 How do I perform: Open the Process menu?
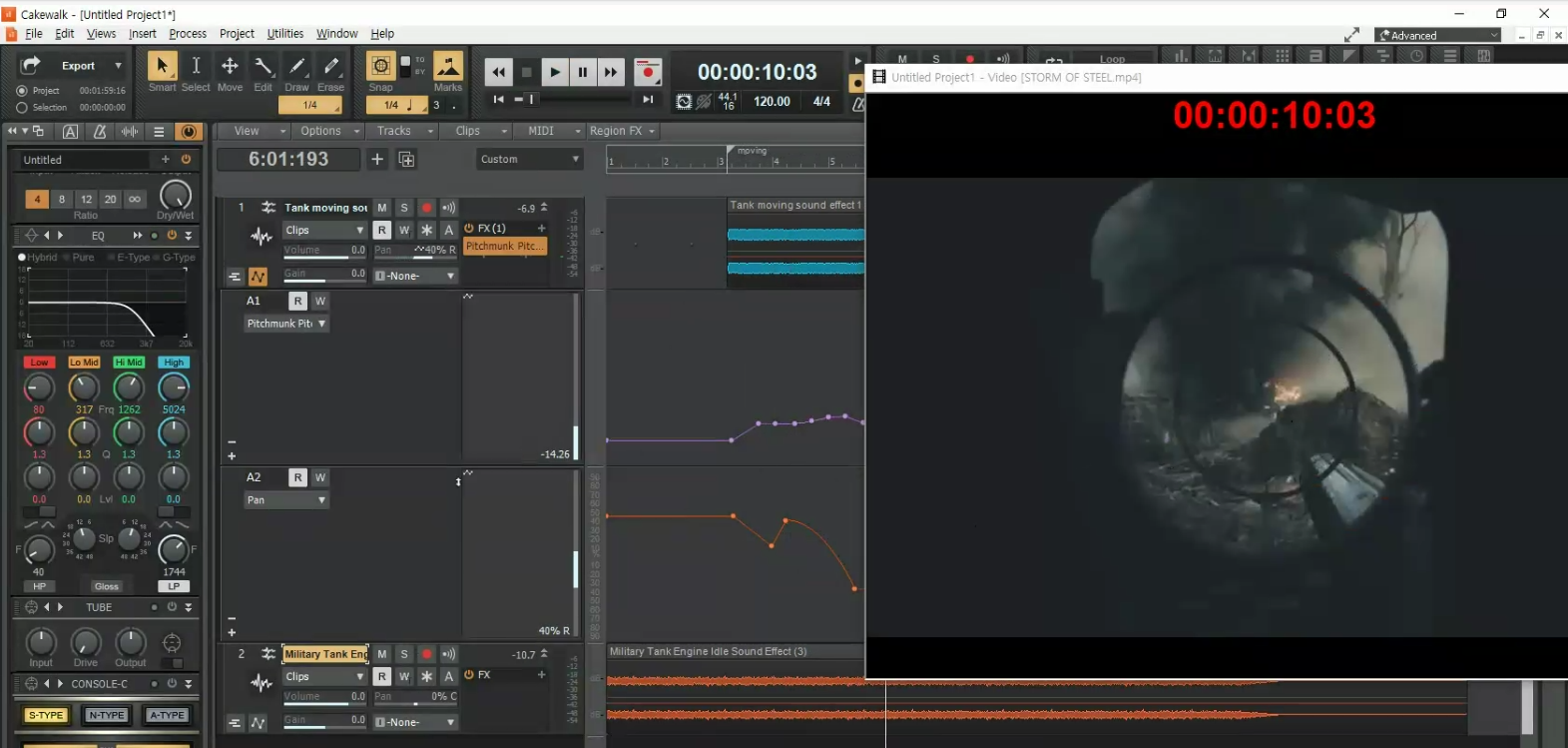click(x=188, y=33)
